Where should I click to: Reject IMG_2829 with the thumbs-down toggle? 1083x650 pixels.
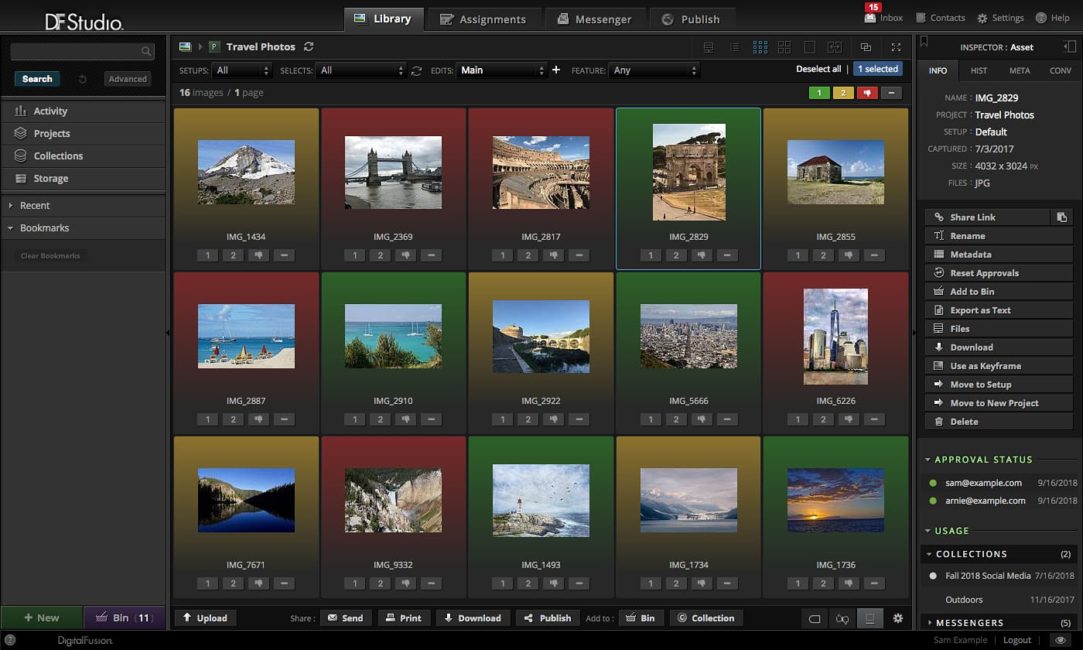(702, 255)
